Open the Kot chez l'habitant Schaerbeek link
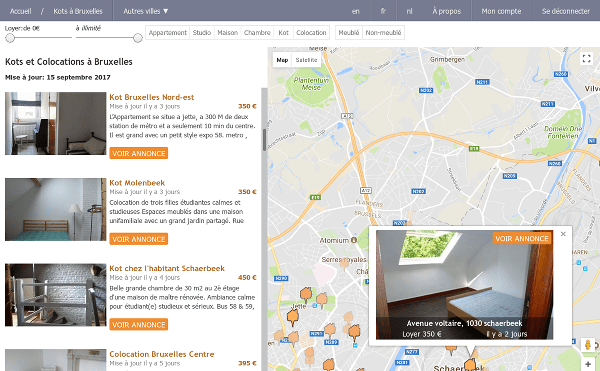This screenshot has height=371, width=600. (167, 268)
